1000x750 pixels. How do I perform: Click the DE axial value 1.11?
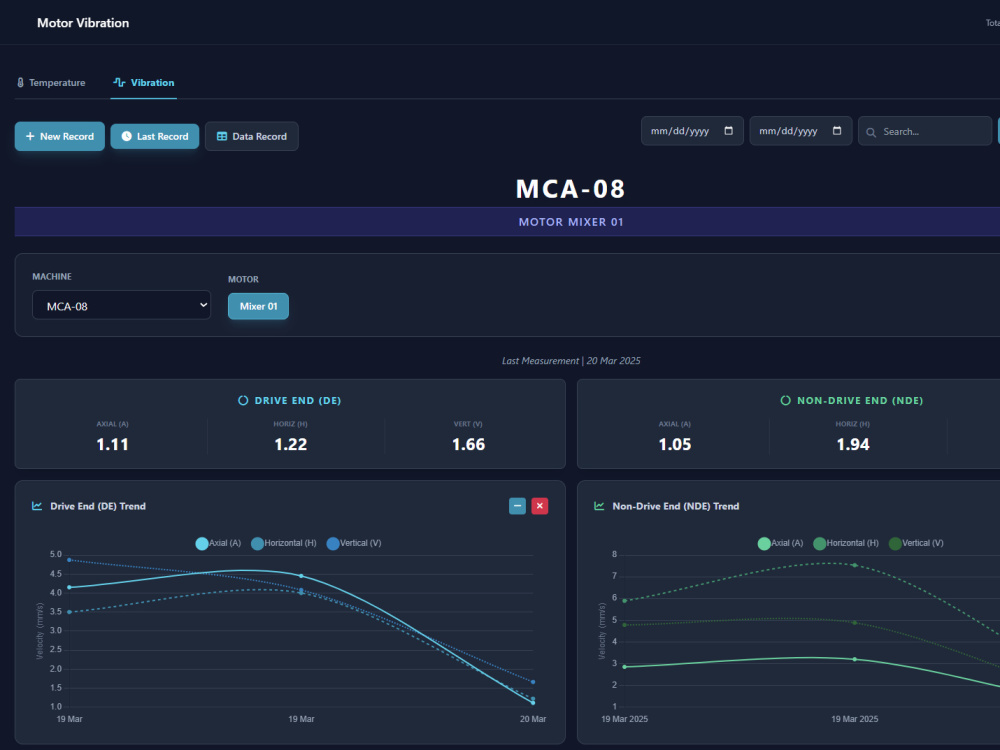pyautogui.click(x=112, y=445)
